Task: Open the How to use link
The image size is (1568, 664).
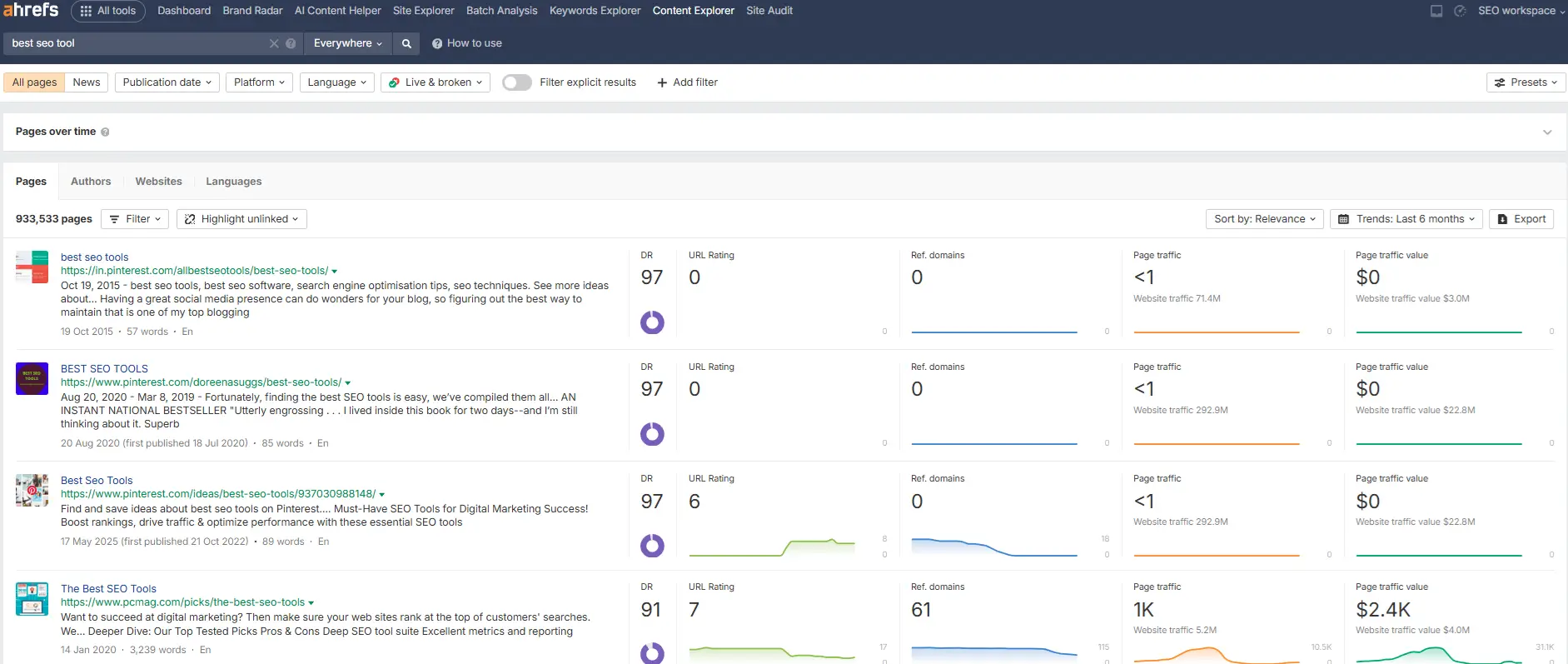Action: 467,43
